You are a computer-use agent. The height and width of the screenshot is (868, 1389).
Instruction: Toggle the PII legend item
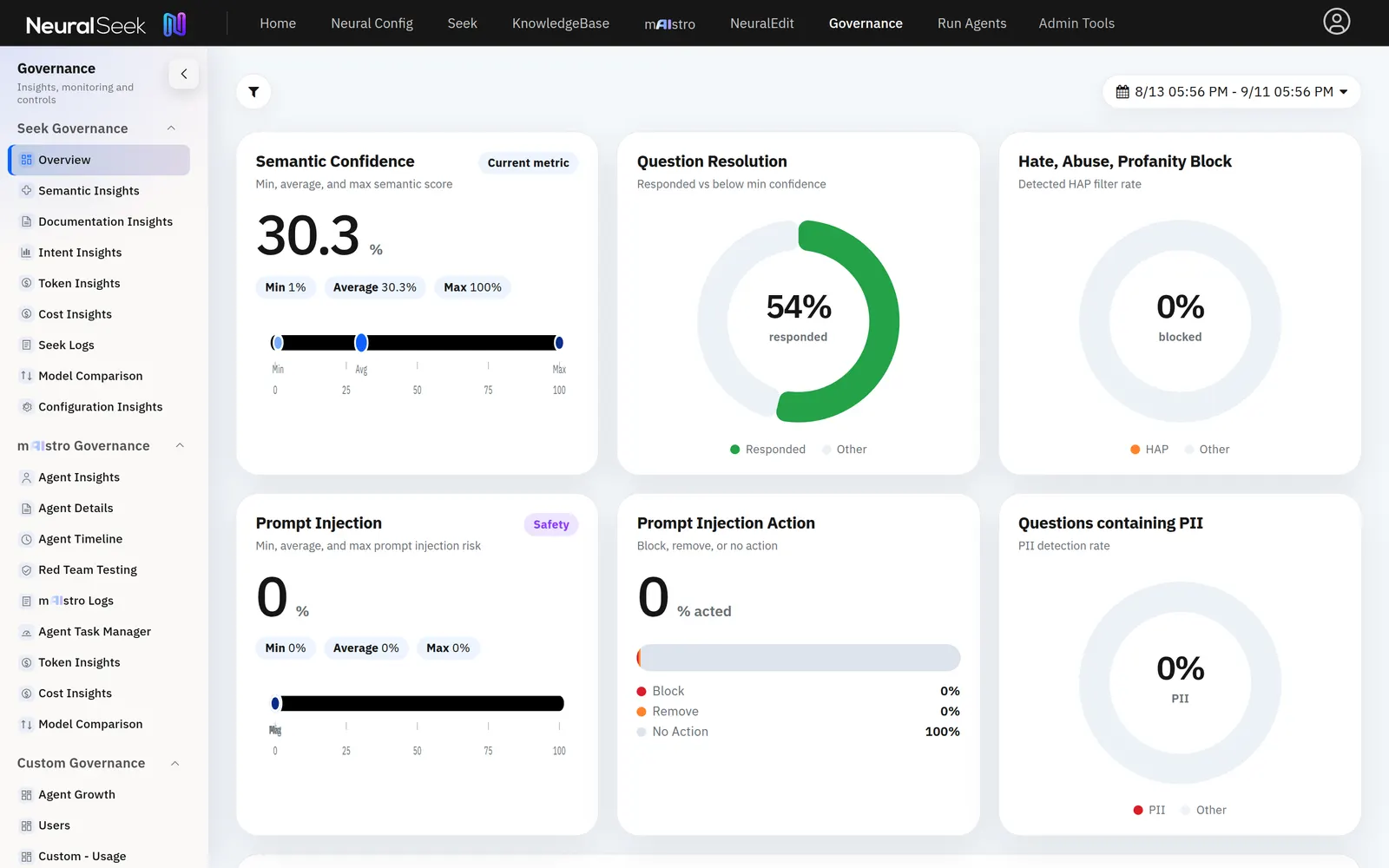[1149, 810]
